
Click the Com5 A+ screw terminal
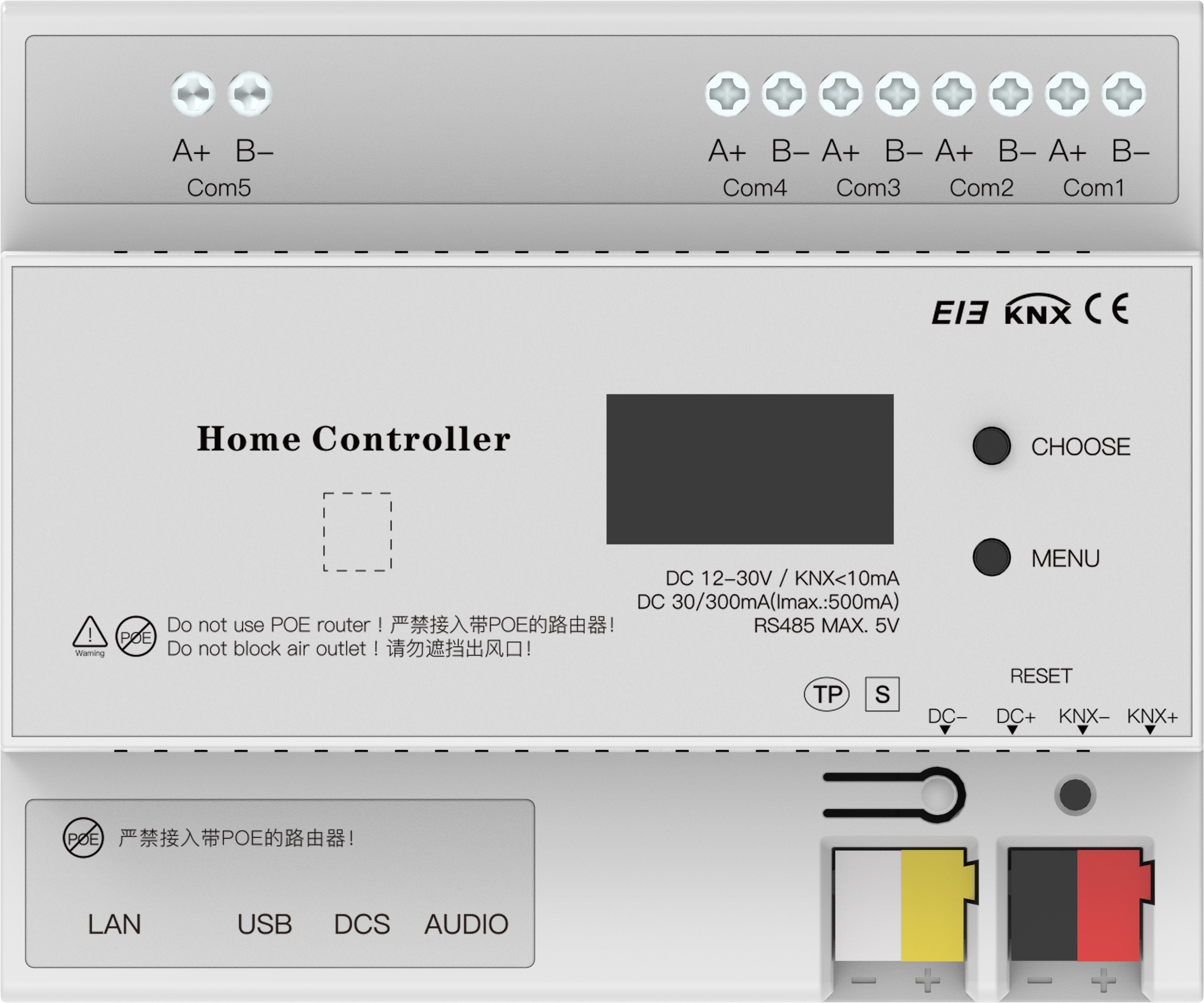pos(193,94)
